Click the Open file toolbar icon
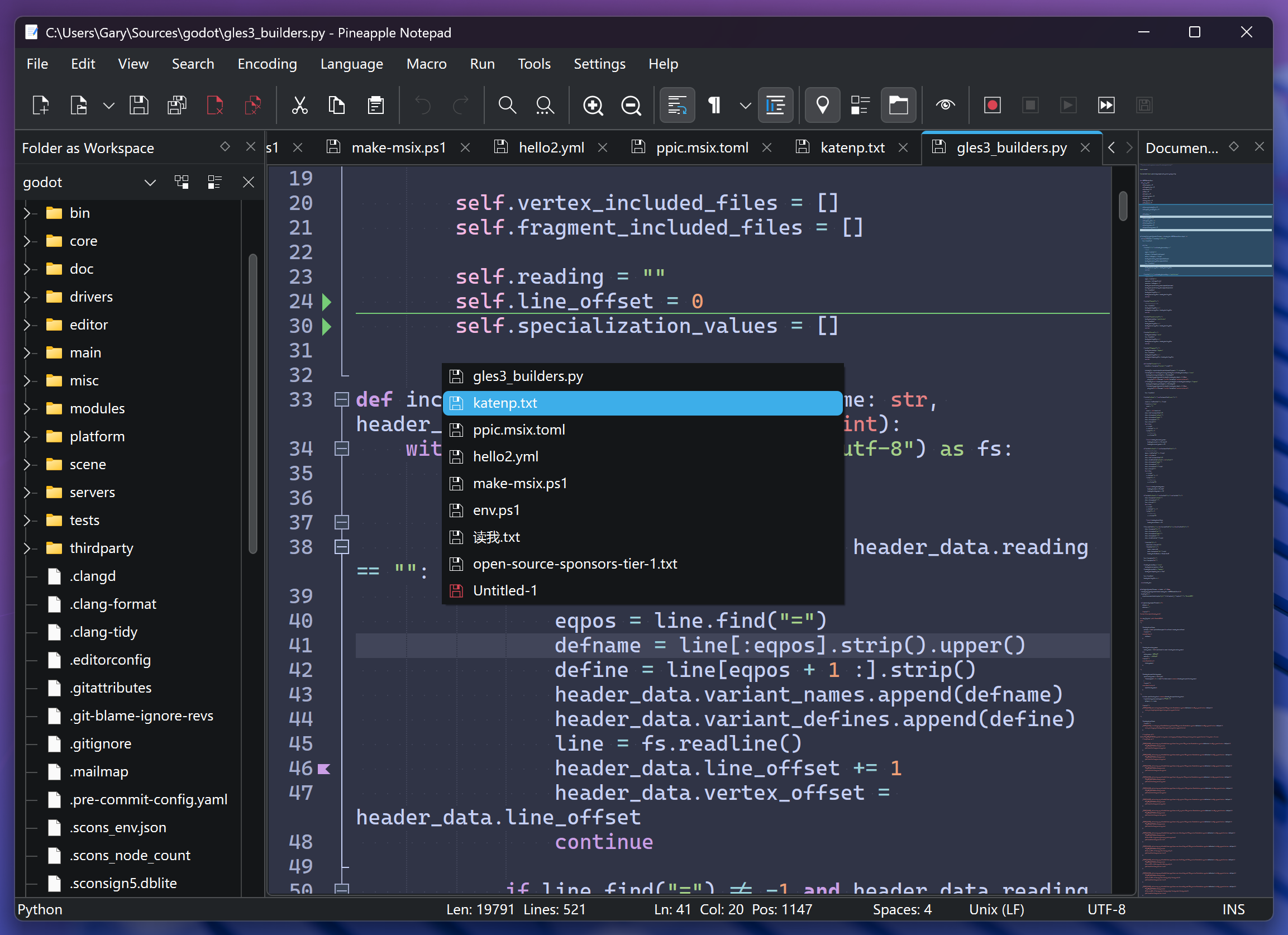Viewport: 1288px width, 935px height. (x=78, y=105)
